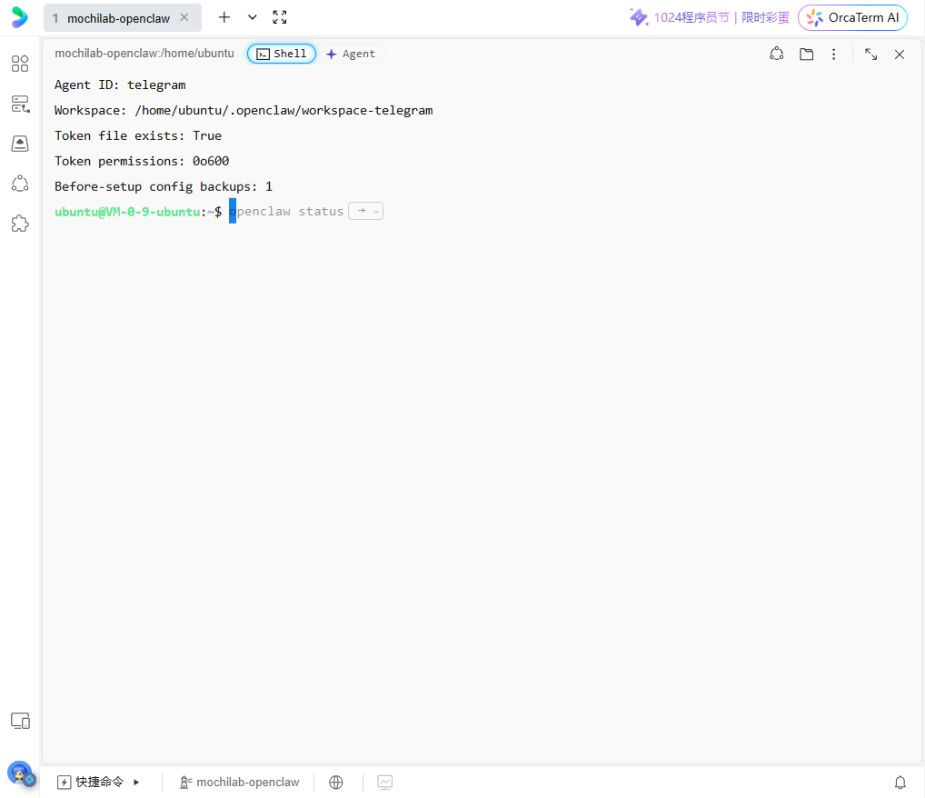The height and width of the screenshot is (798, 925).
Task: Click the puzzle-piece plugins icon in sidebar
Action: [x=20, y=224]
